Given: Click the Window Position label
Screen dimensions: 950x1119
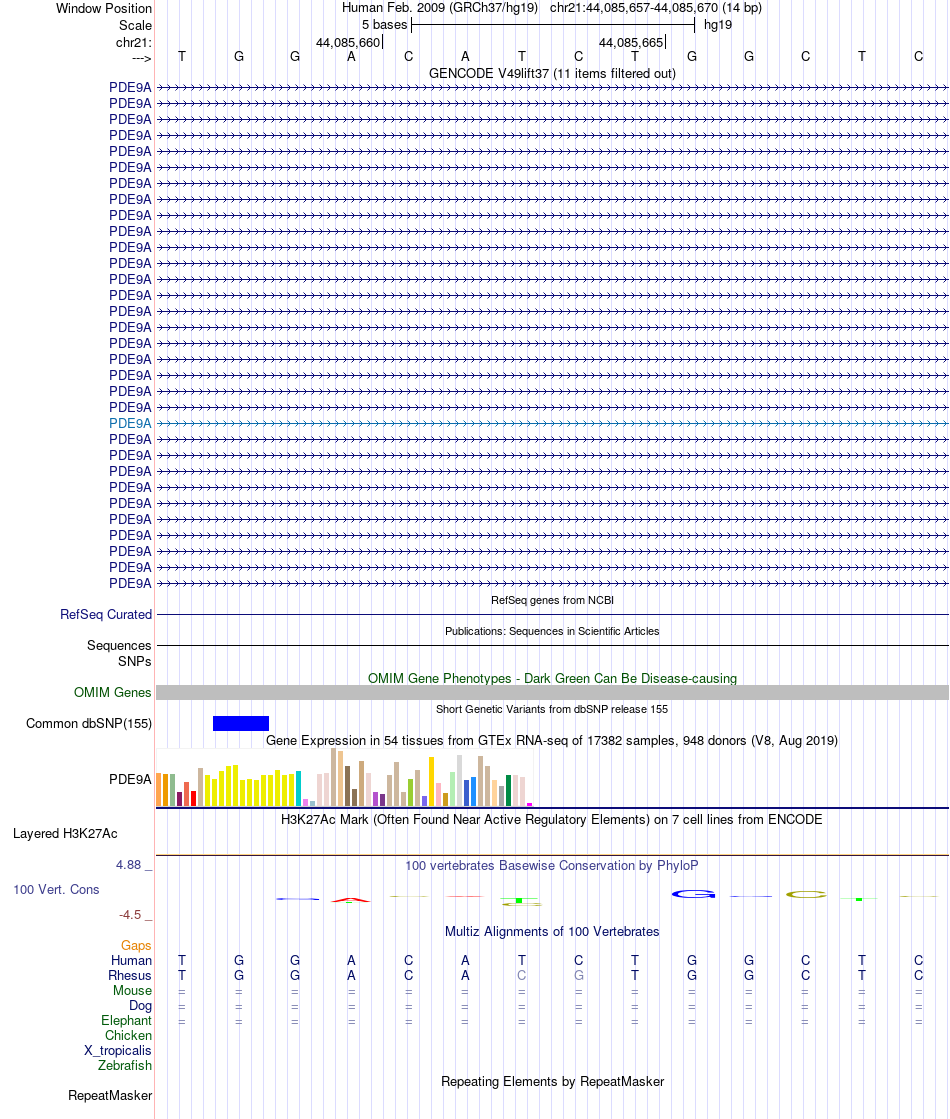Looking at the screenshot, I should (103, 9).
